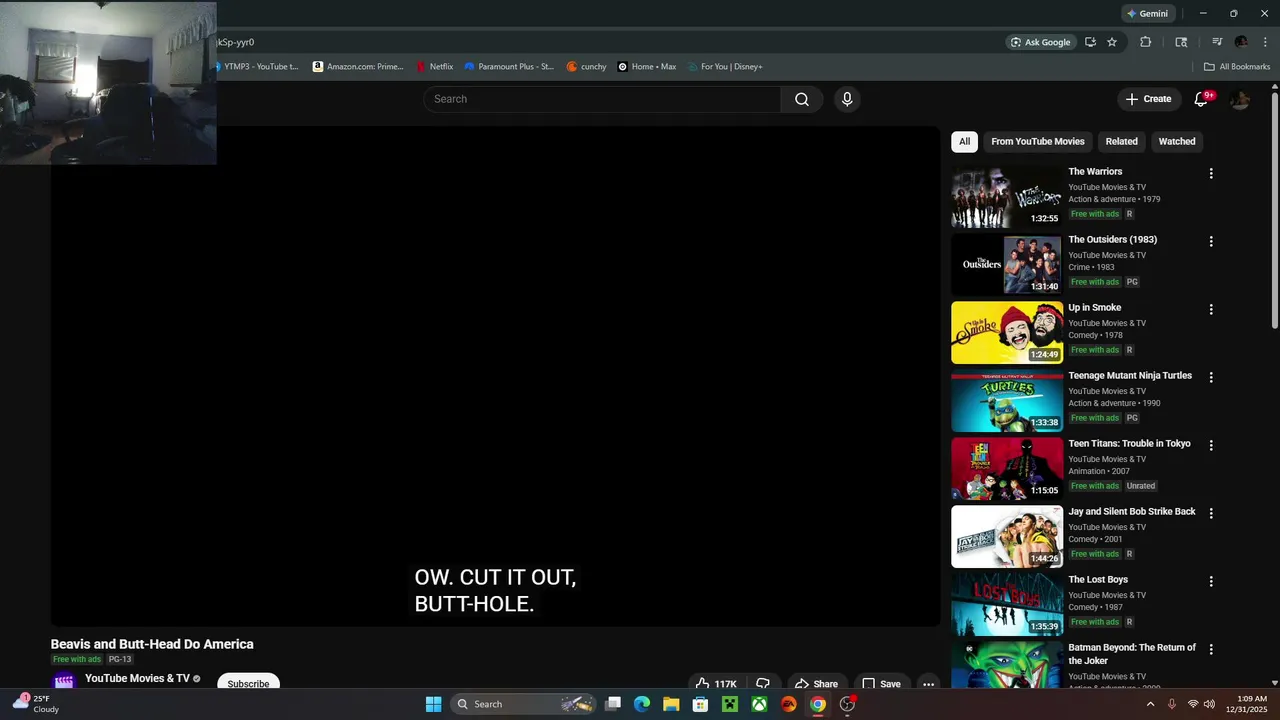Open Minecraft from taskbar
Screen dimensions: 1280x720
click(730, 704)
